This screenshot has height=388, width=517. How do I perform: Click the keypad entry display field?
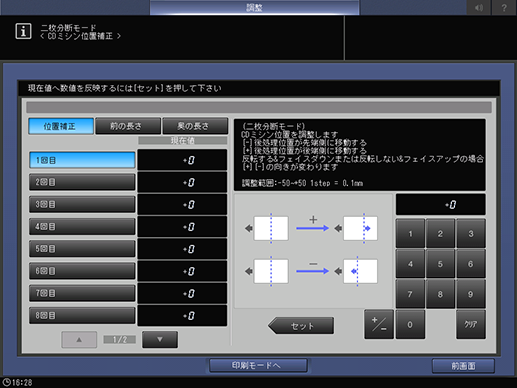440,205
